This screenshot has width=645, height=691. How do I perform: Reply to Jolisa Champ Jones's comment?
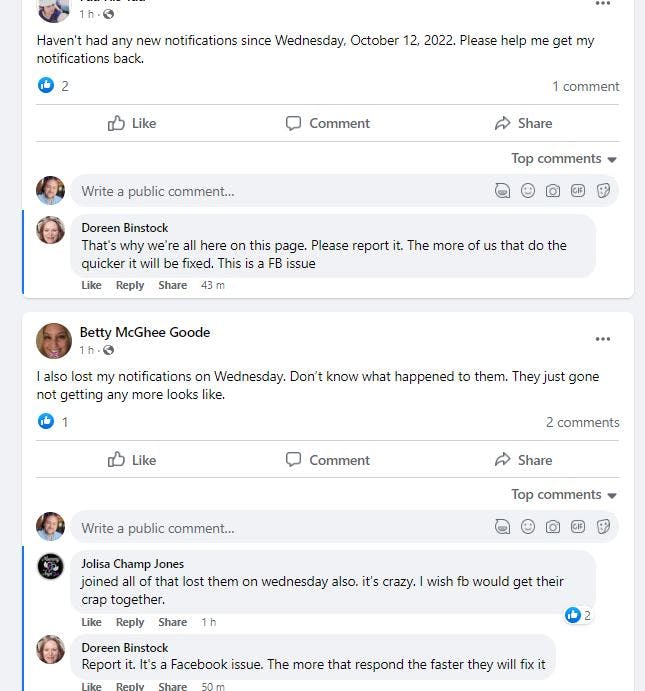[130, 622]
